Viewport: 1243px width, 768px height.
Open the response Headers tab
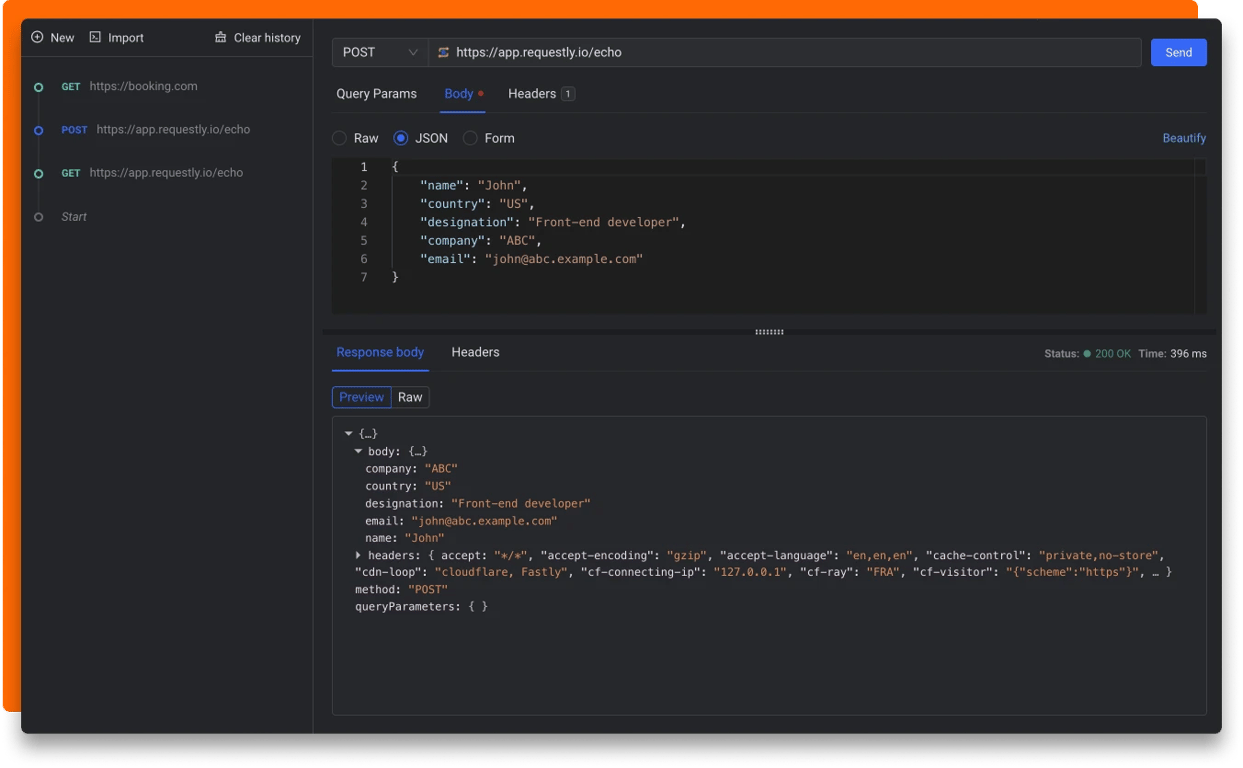[x=475, y=352]
